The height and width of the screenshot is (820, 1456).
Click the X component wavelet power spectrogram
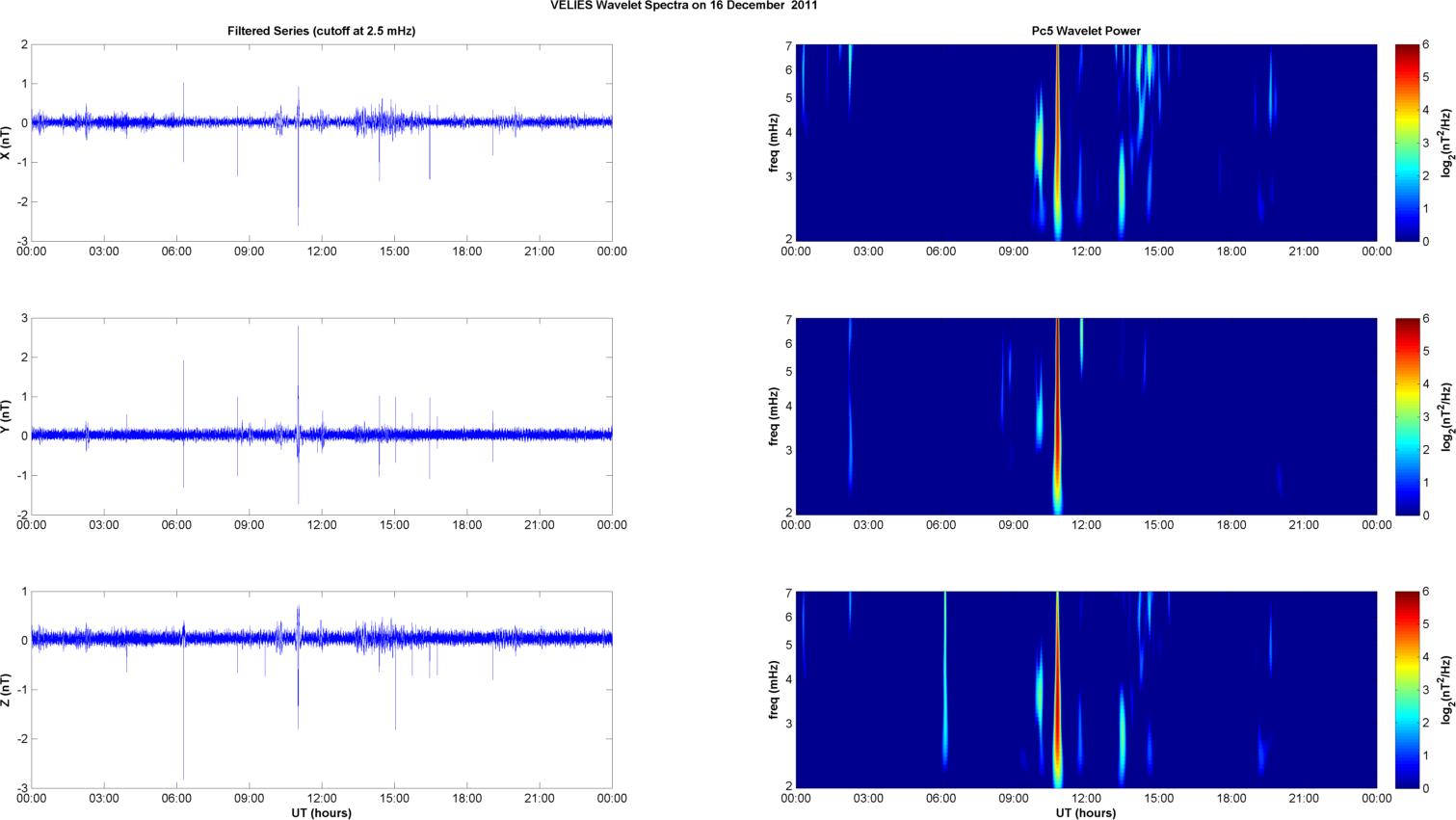pos(1086,143)
